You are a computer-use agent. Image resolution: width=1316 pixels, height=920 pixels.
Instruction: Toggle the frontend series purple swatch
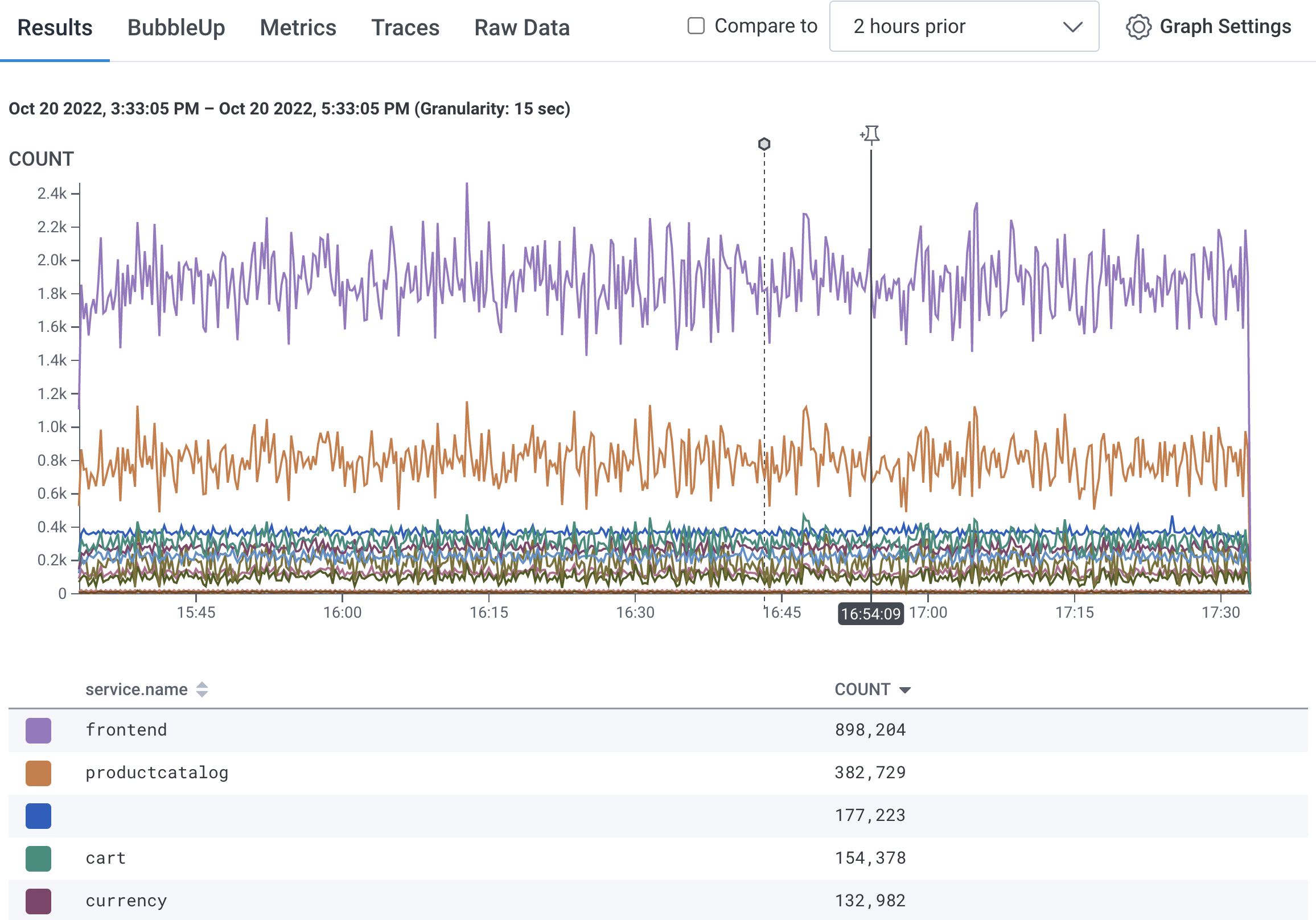click(38, 731)
